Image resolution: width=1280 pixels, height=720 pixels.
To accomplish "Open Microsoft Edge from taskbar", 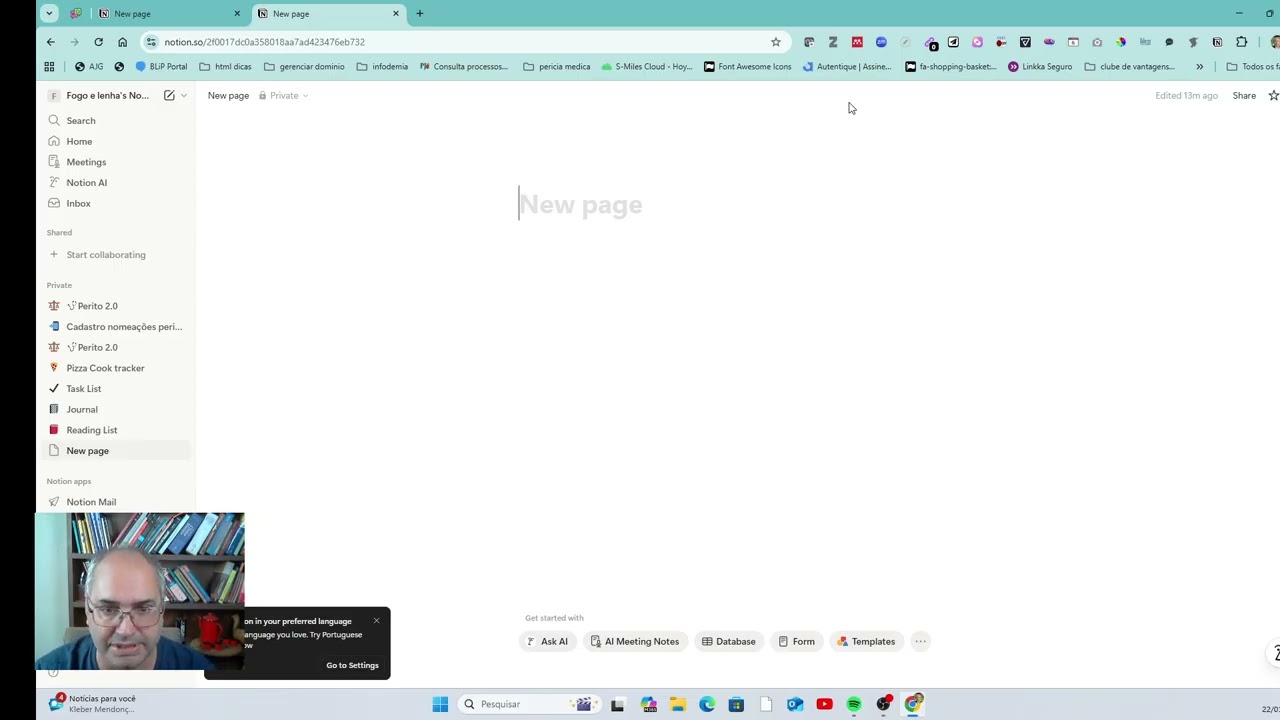I will point(707,704).
